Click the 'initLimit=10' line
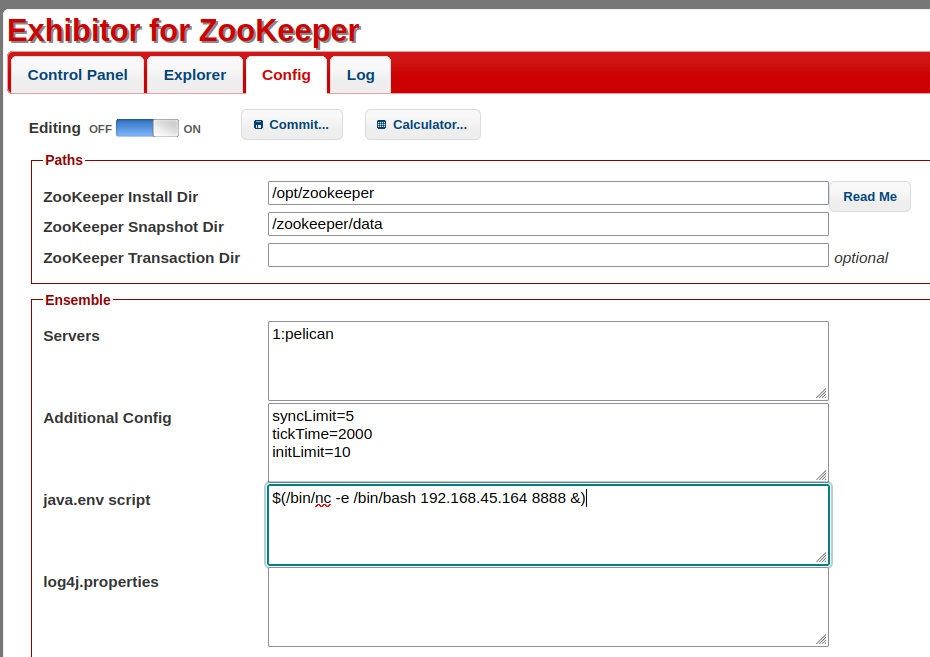Screen dimensions: 930x657 click(x=311, y=452)
